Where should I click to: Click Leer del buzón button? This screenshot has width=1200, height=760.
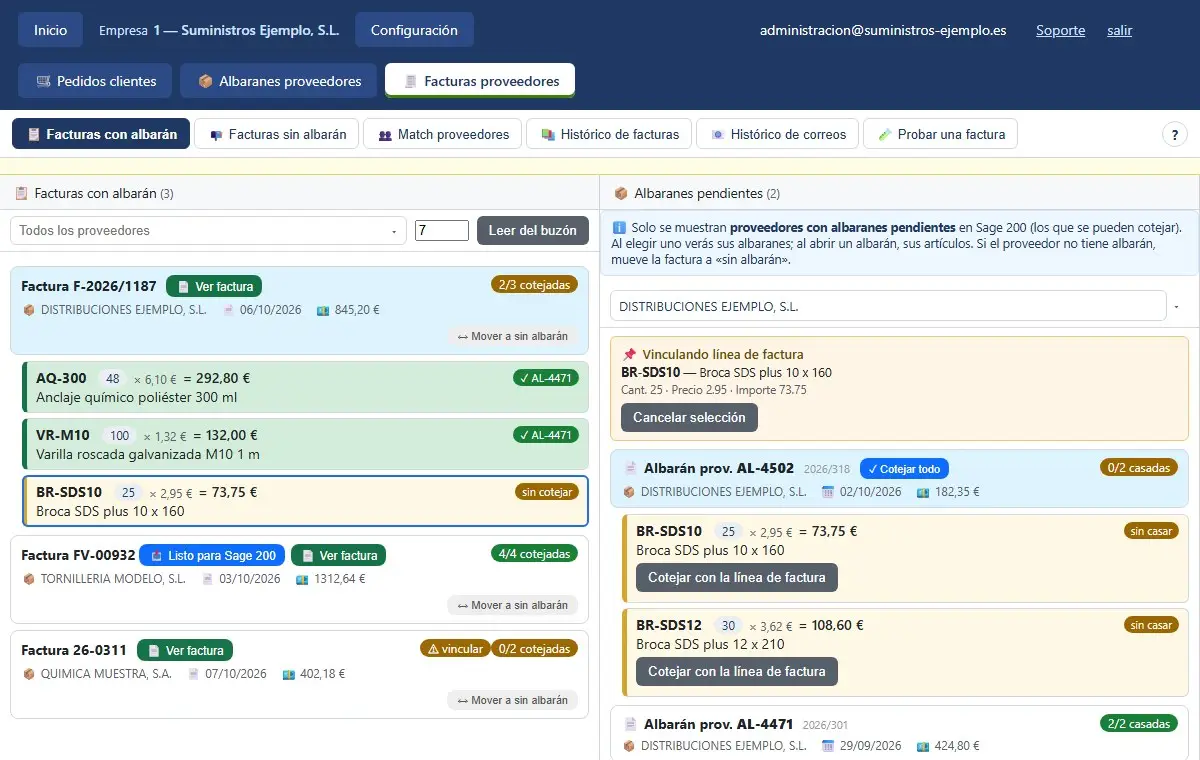tap(533, 230)
